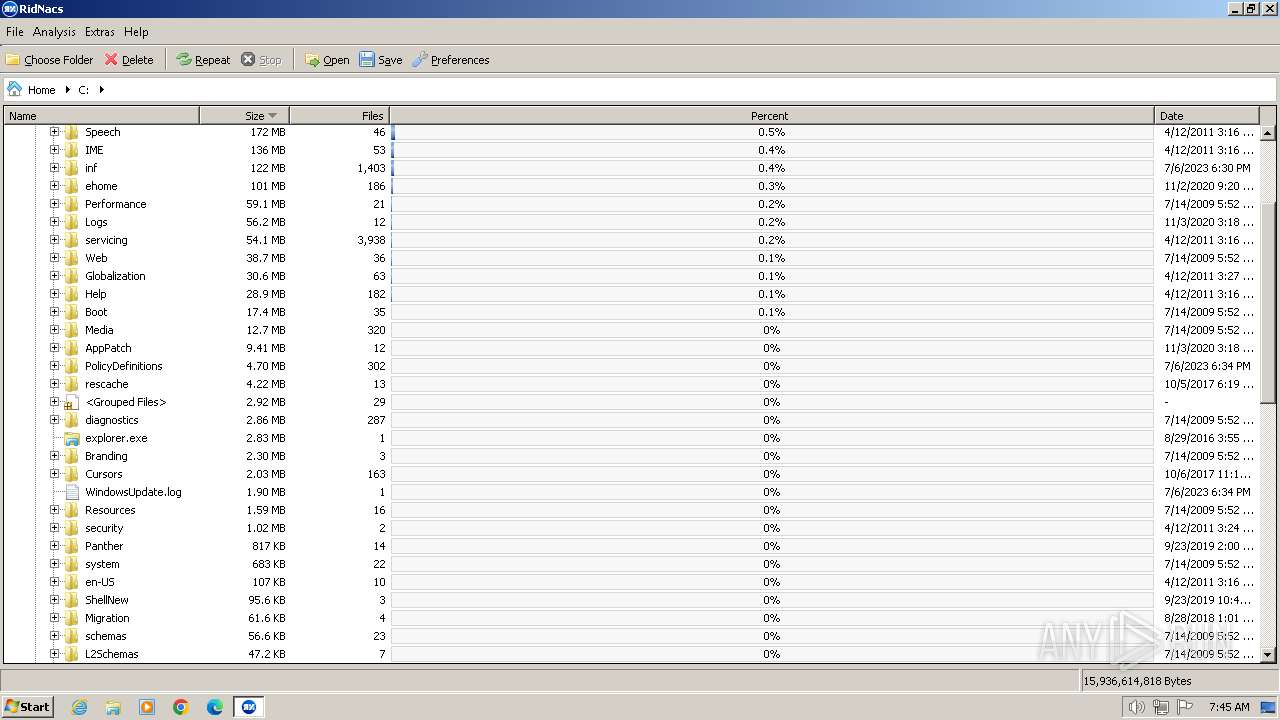The width and height of the screenshot is (1280, 720).
Task: Sort by the Files column header
Action: [339, 116]
